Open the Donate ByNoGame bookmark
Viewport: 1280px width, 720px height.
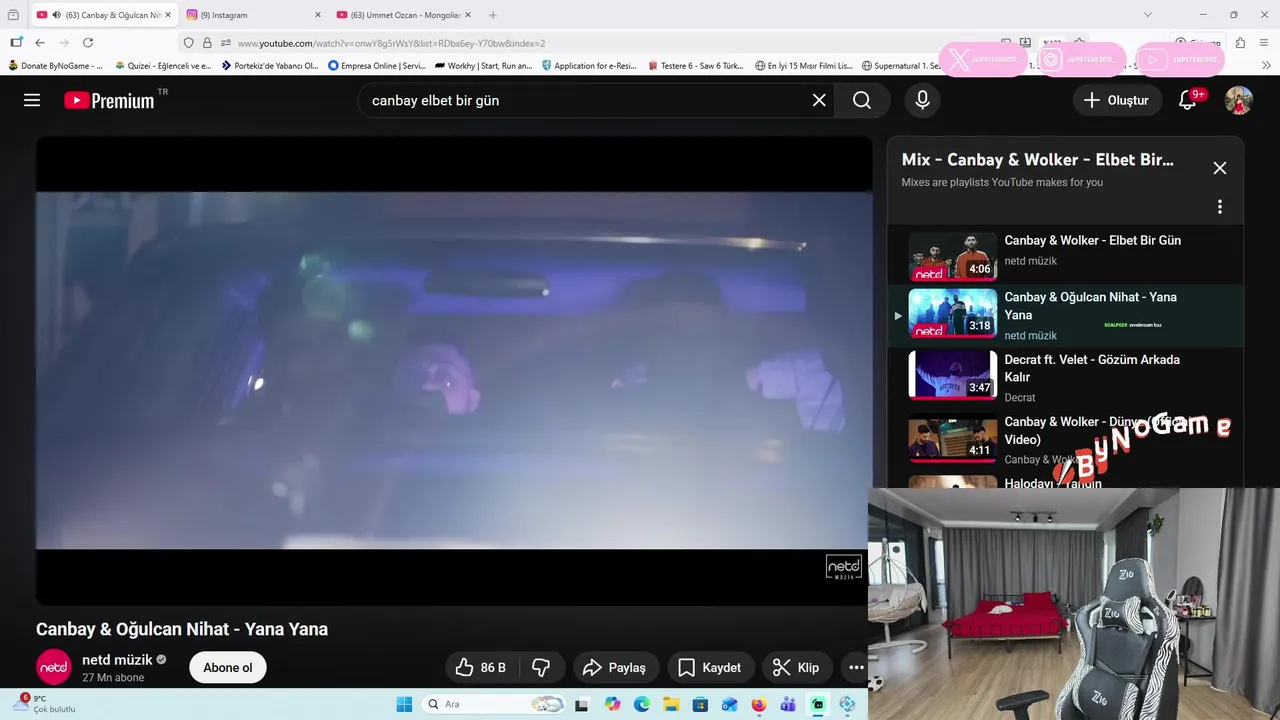point(55,66)
